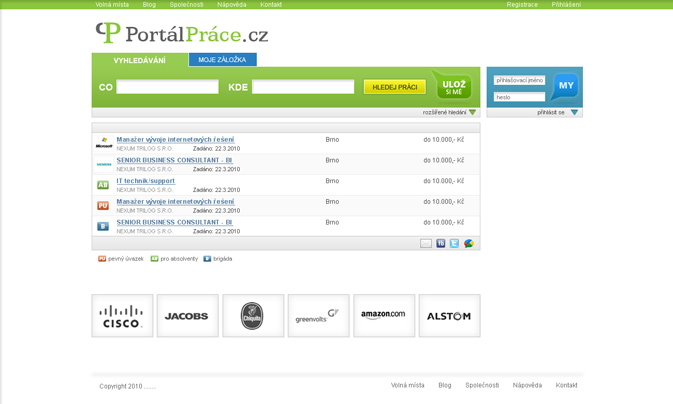This screenshot has height=404, width=673.
Task: Click the Twitter share icon
Action: (454, 243)
